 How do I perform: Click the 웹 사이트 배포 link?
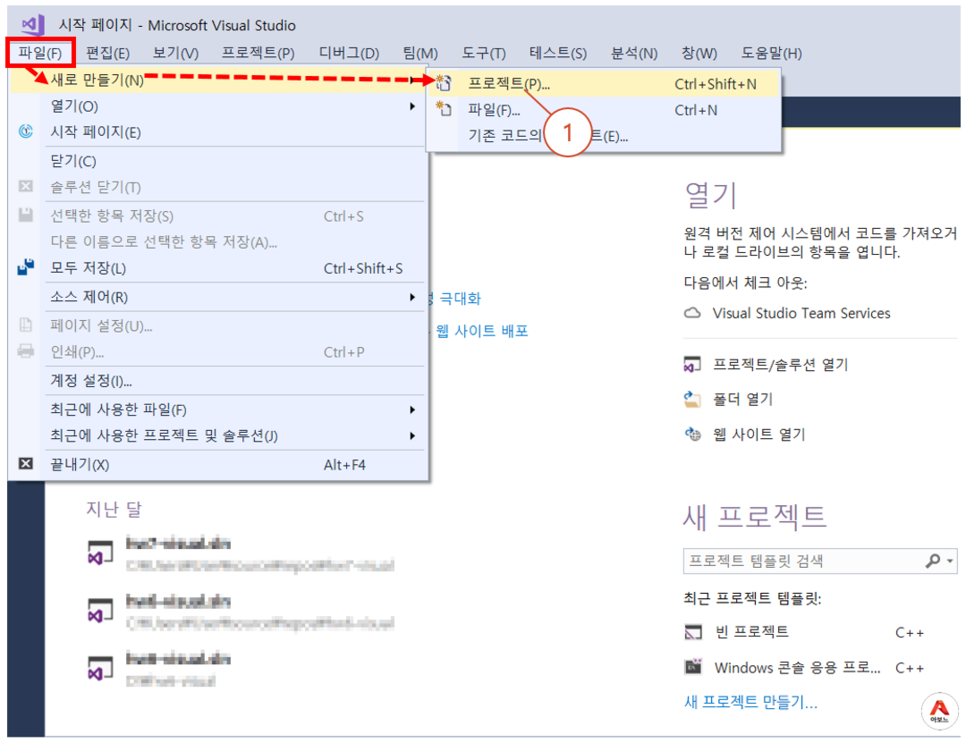482,331
